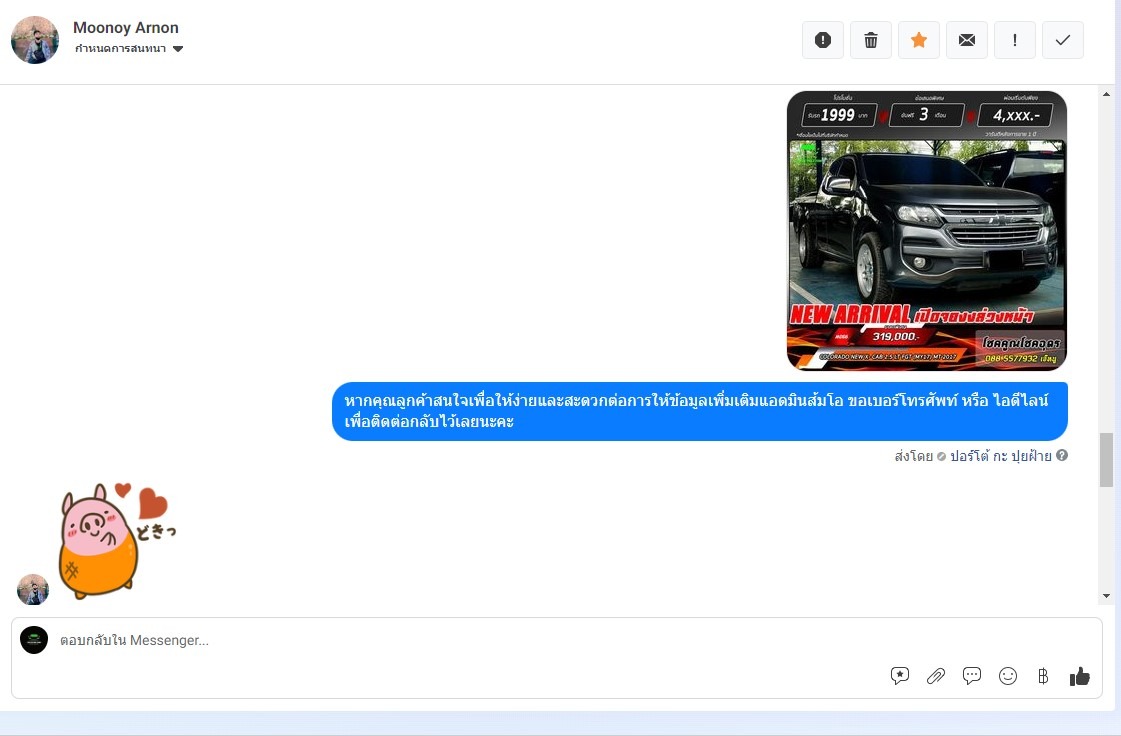Screen dimensions: 1121x736
Task: Open saved replies star bubble icon
Action: point(899,676)
